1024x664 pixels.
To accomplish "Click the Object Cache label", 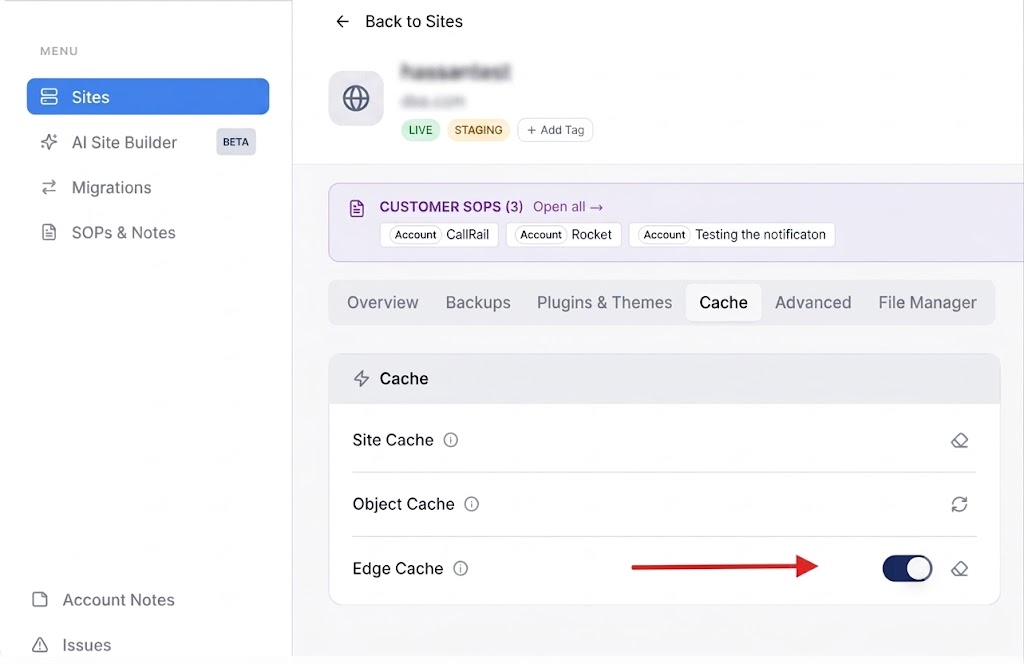I will tap(403, 504).
